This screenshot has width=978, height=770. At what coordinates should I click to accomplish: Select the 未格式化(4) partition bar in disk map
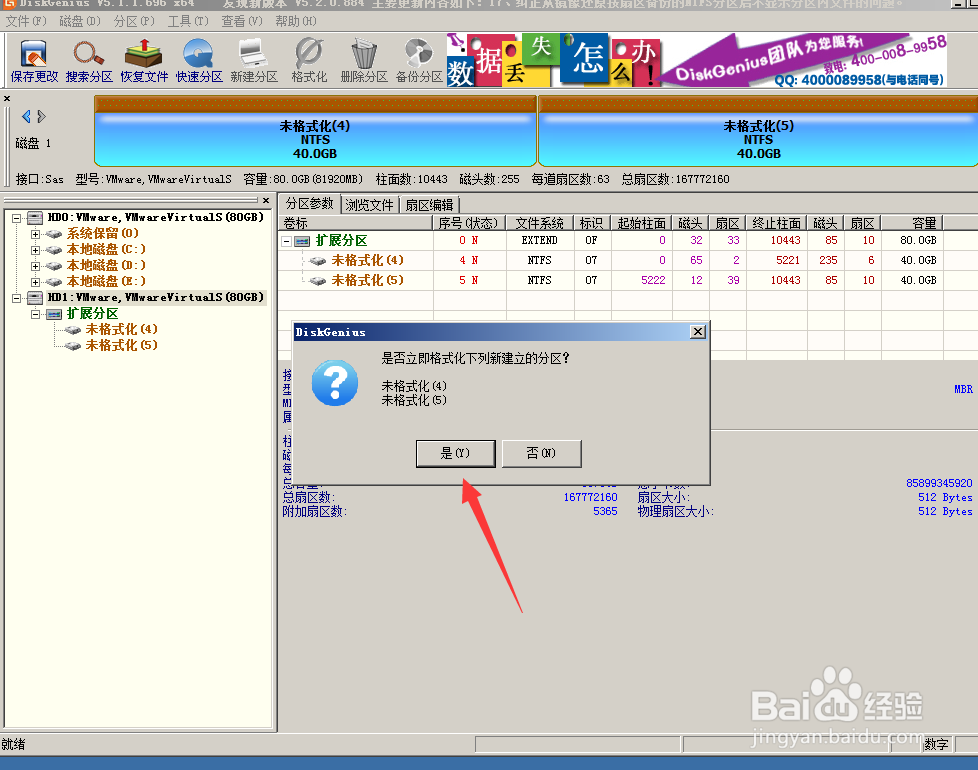(x=315, y=131)
